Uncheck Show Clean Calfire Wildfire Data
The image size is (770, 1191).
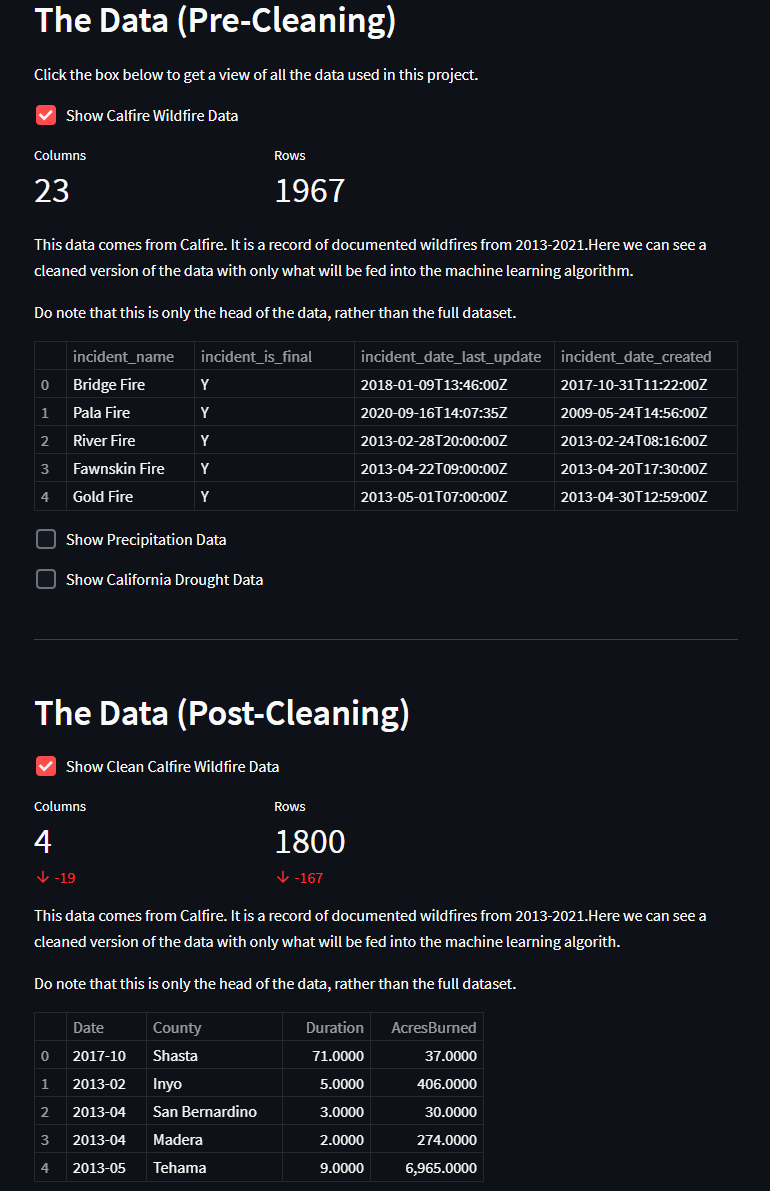(x=46, y=767)
